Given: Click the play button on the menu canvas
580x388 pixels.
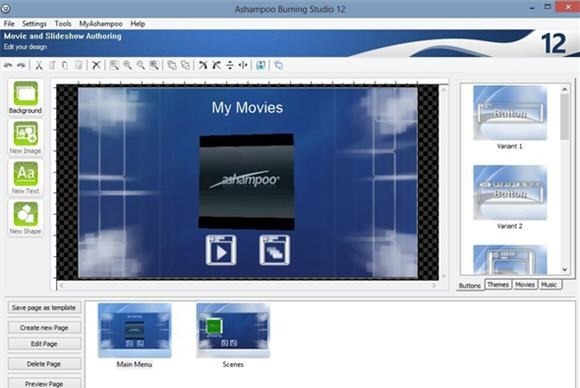Looking at the screenshot, I should 221,250.
